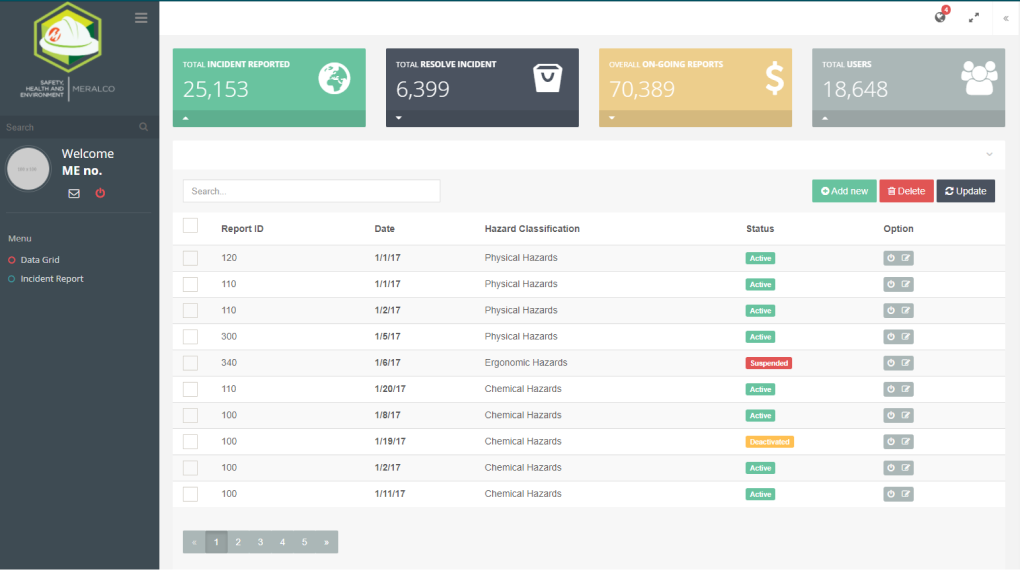Check the box for report ID 120
This screenshot has width=1020, height=570.
click(190, 258)
